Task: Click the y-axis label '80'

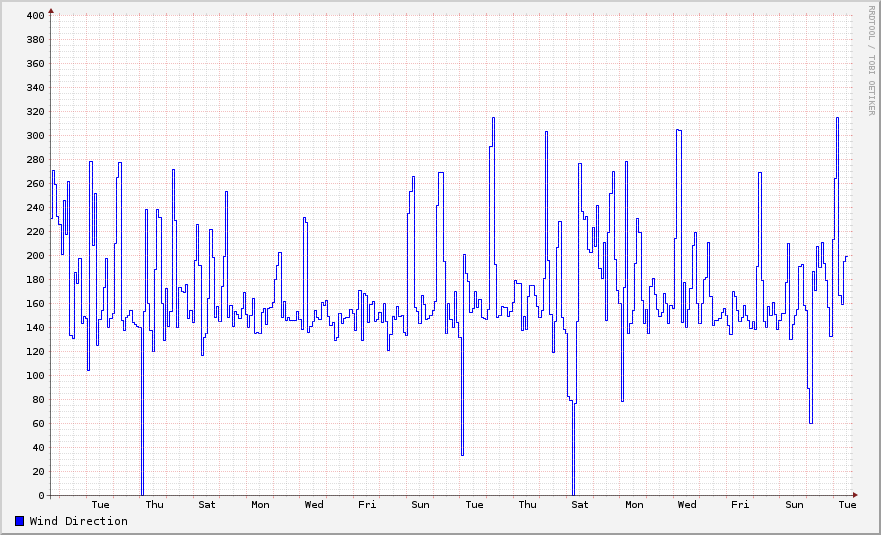Action: [x=38, y=400]
